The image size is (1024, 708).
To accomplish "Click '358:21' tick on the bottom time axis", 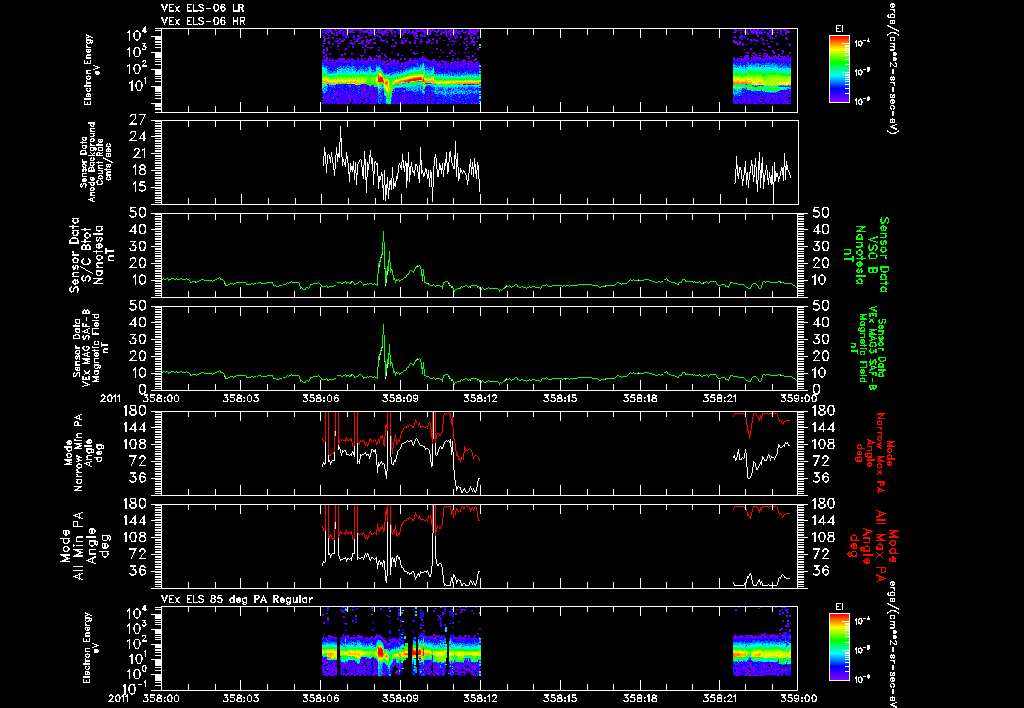I will [719, 698].
